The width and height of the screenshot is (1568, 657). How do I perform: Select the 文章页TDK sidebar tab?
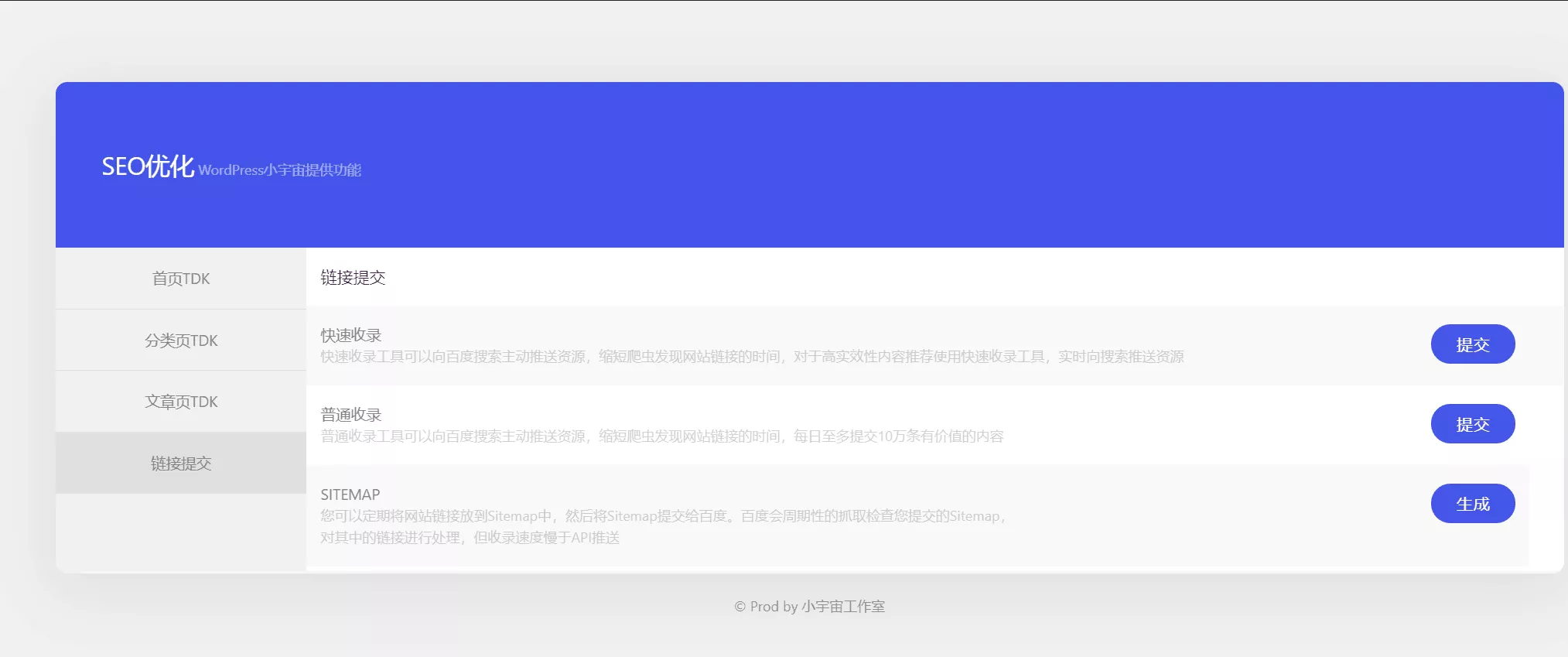click(x=181, y=402)
